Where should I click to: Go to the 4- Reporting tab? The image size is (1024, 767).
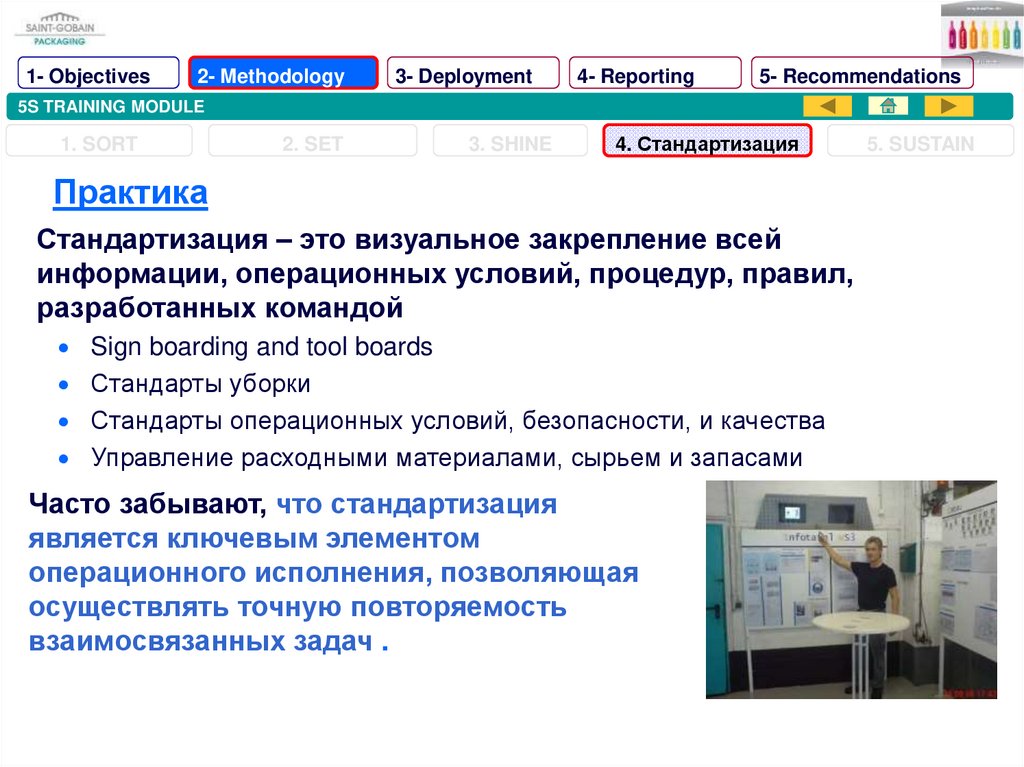[655, 76]
